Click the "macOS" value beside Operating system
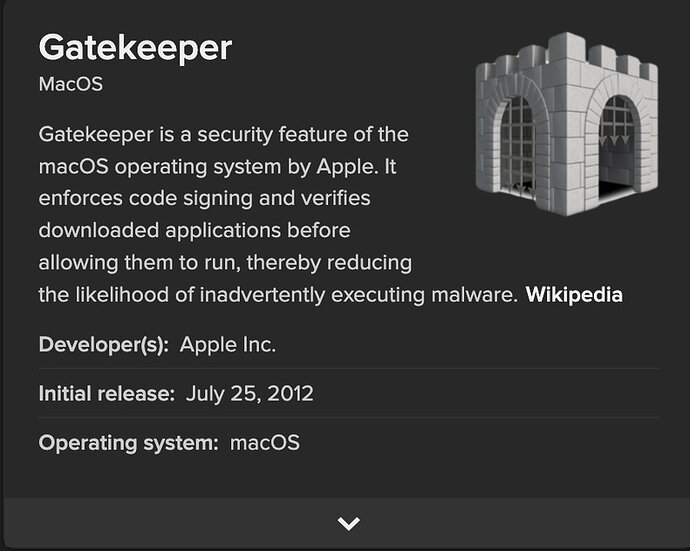 point(264,442)
